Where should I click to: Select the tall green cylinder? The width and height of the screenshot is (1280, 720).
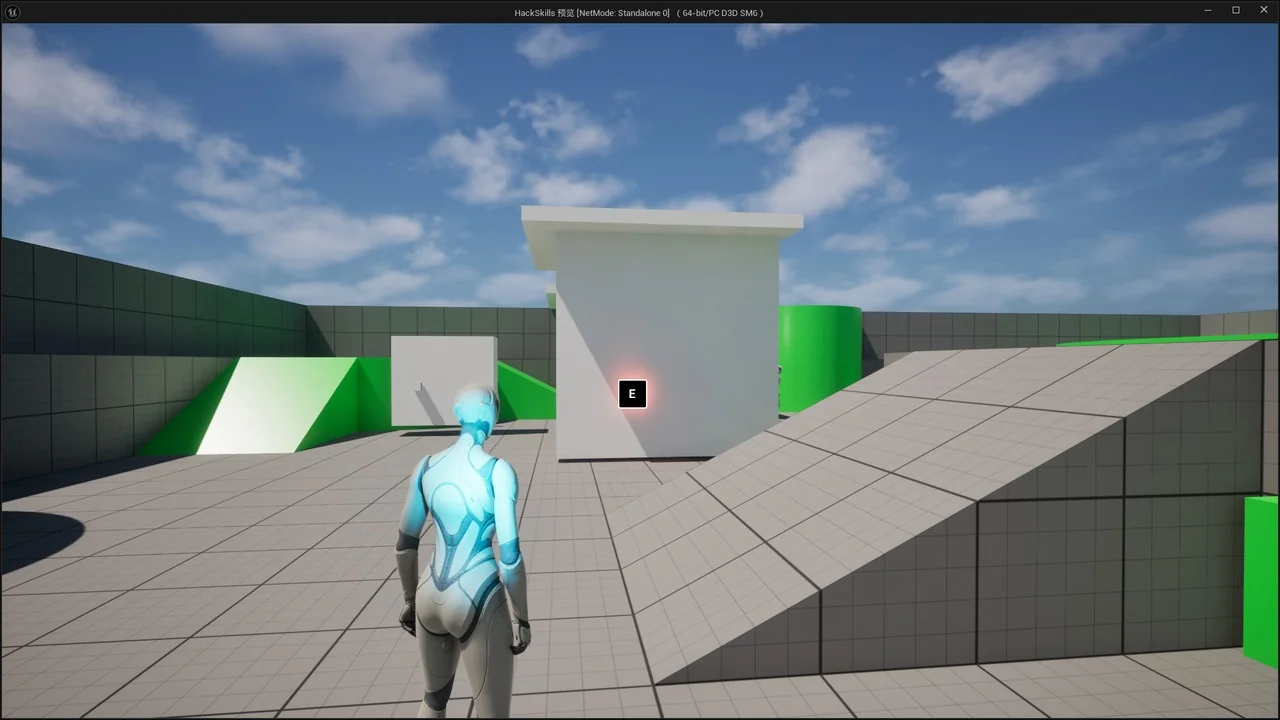(820, 355)
